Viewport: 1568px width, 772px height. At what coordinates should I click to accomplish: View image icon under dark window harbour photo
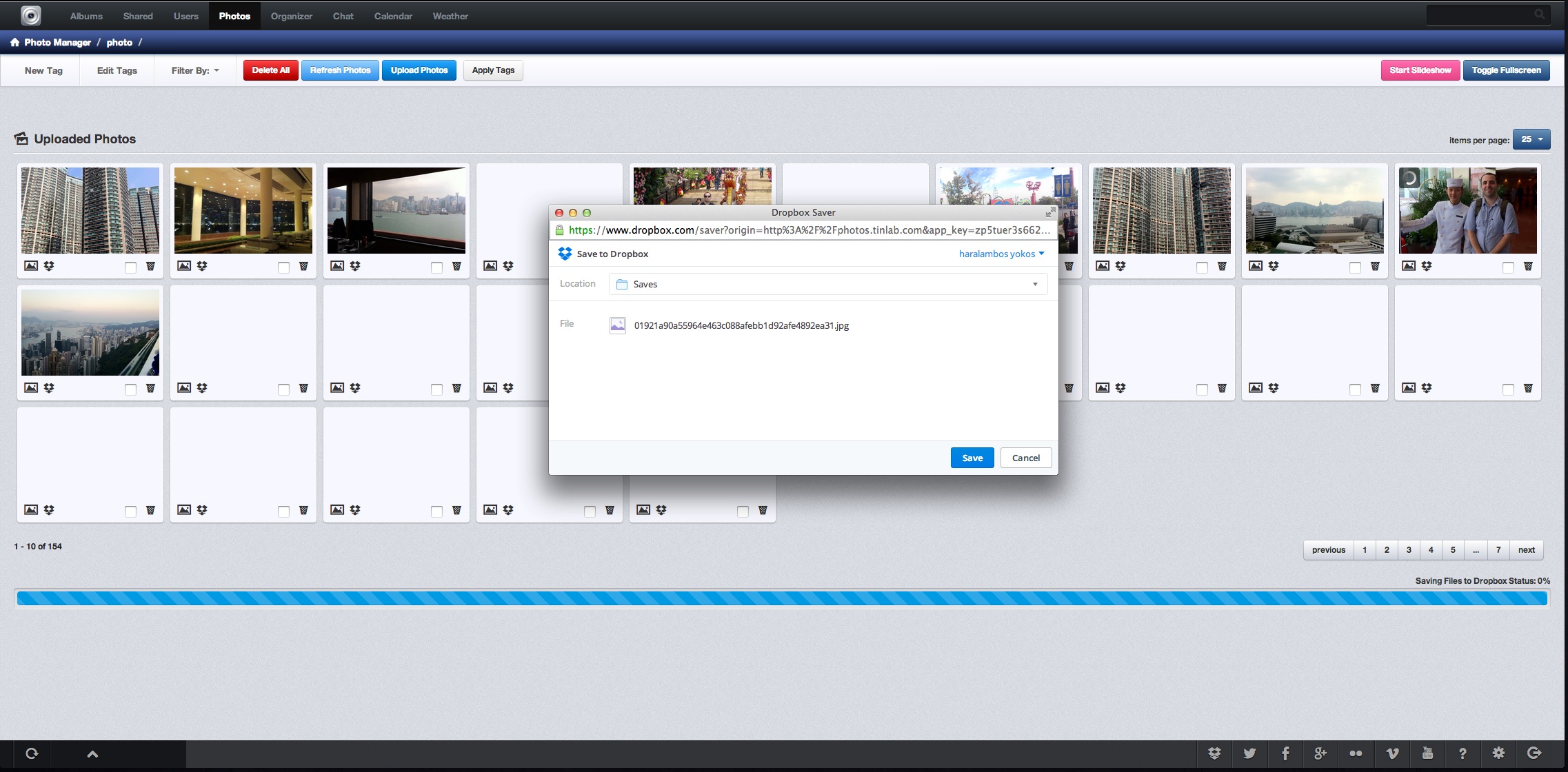(337, 266)
